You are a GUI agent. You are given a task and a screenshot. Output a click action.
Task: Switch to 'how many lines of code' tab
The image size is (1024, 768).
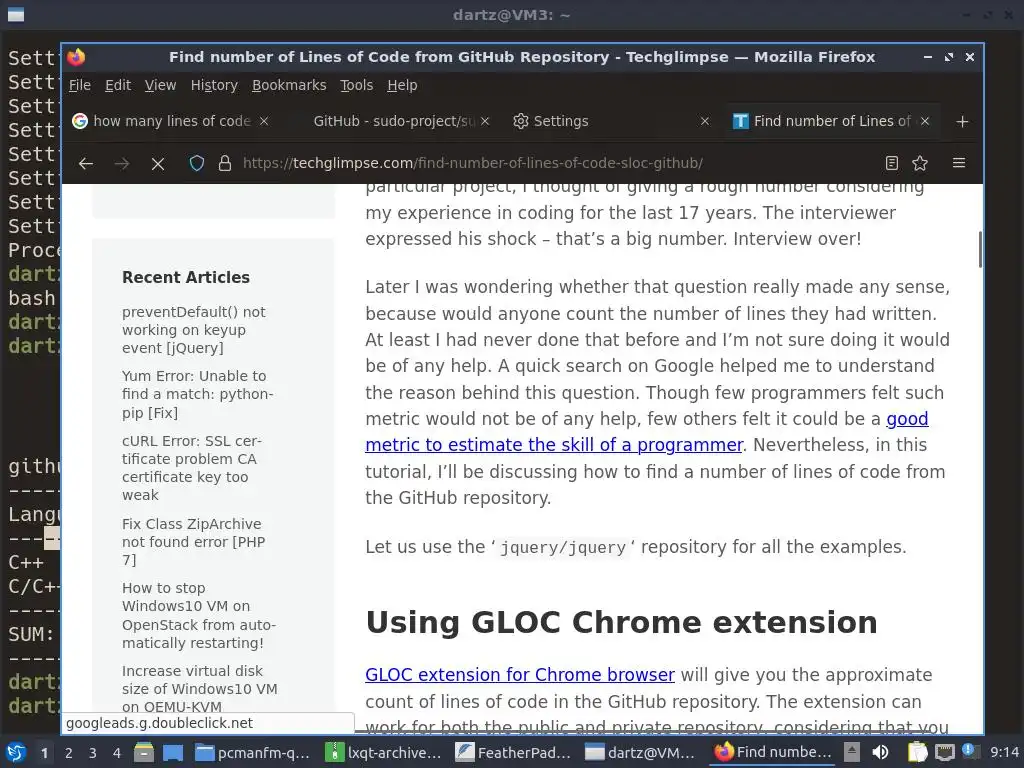172,121
